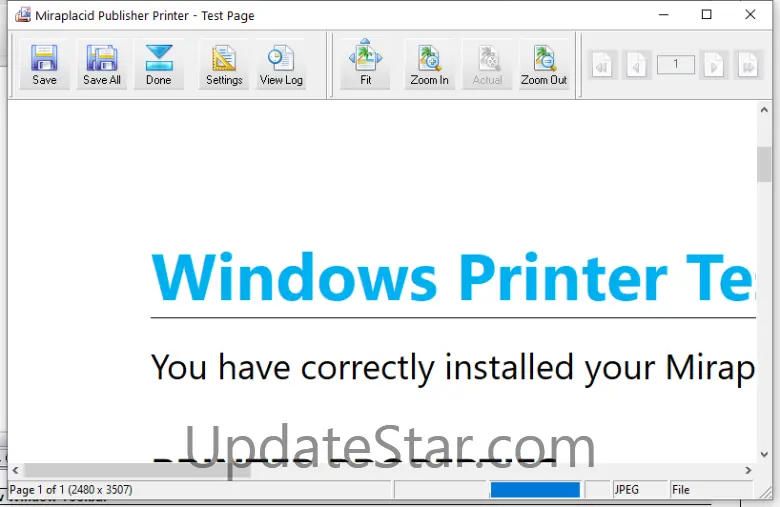
Task: Click the Save All floppy icon
Action: 101,65
